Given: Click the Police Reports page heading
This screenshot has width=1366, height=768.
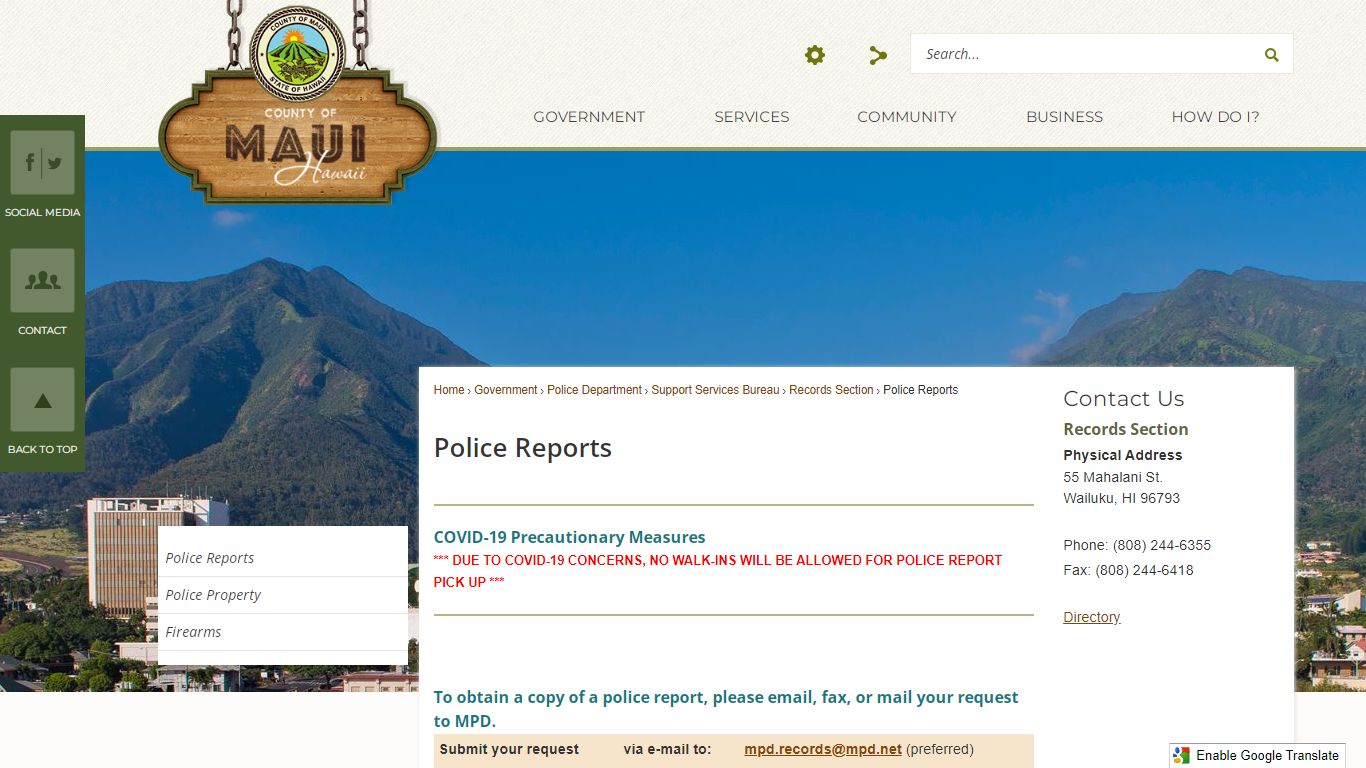Looking at the screenshot, I should click(523, 448).
